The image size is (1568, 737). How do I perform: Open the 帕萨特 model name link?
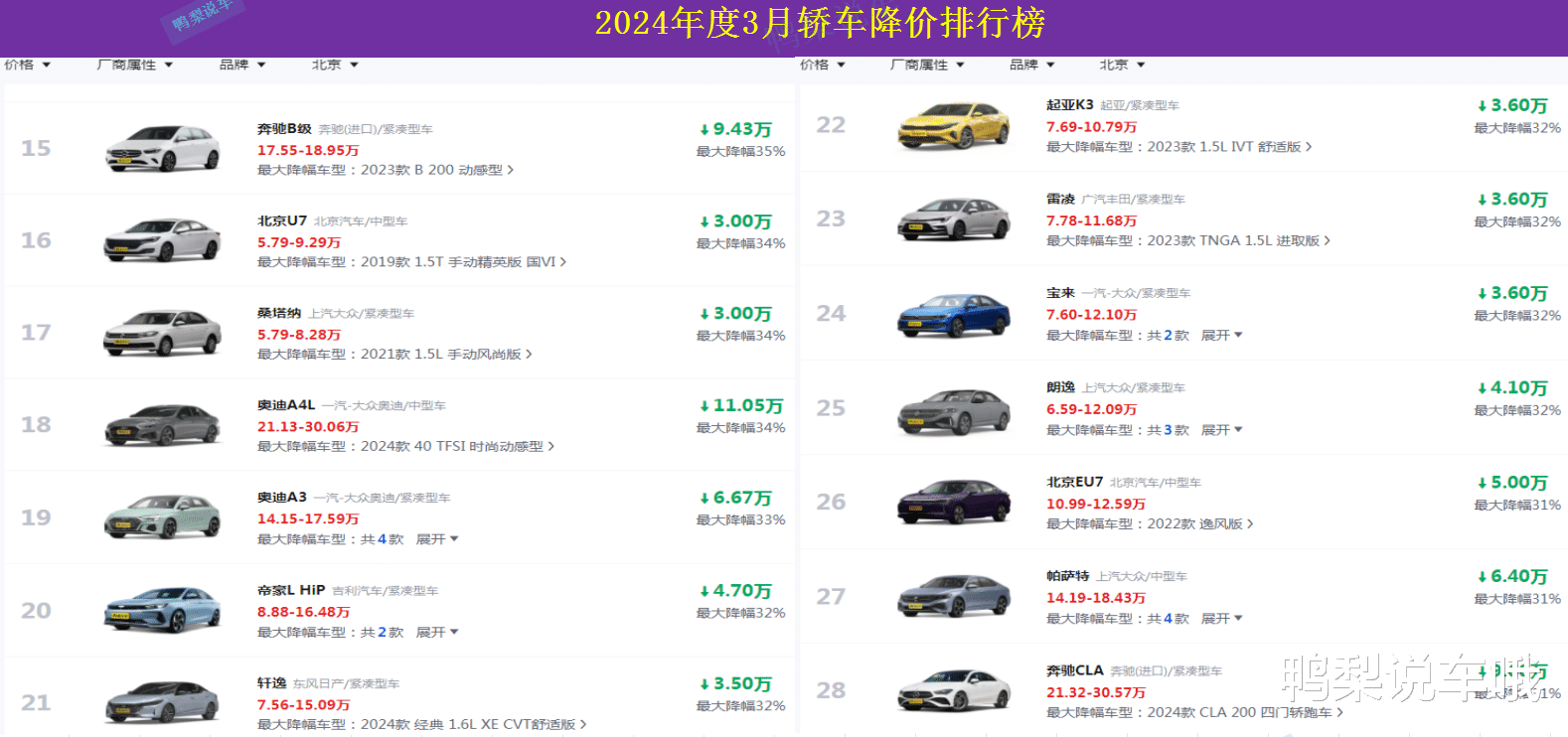[x=1067, y=576]
